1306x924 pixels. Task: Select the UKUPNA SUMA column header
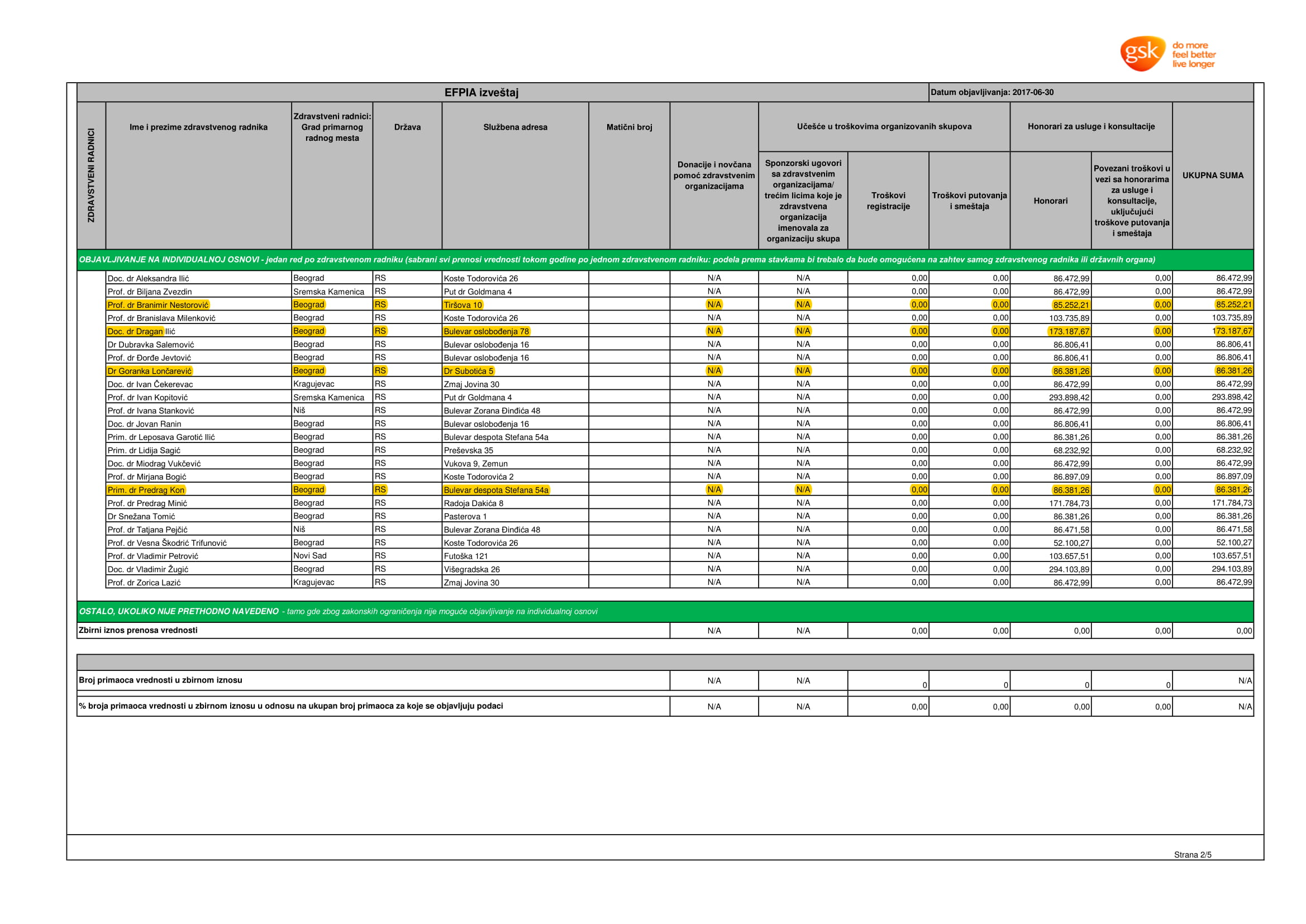coord(1213,175)
